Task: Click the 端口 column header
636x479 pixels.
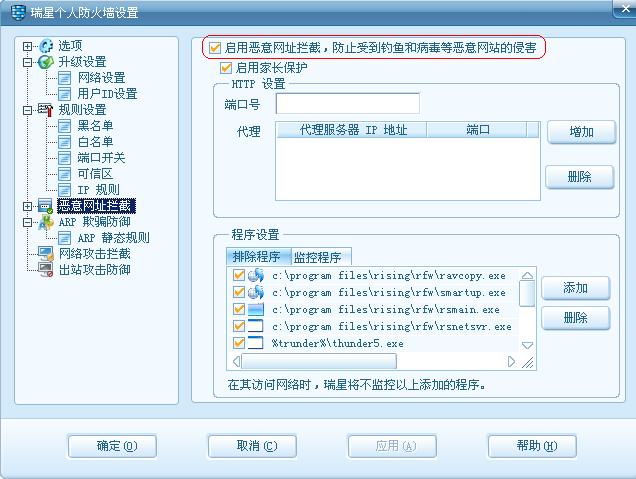Action: tap(477, 130)
